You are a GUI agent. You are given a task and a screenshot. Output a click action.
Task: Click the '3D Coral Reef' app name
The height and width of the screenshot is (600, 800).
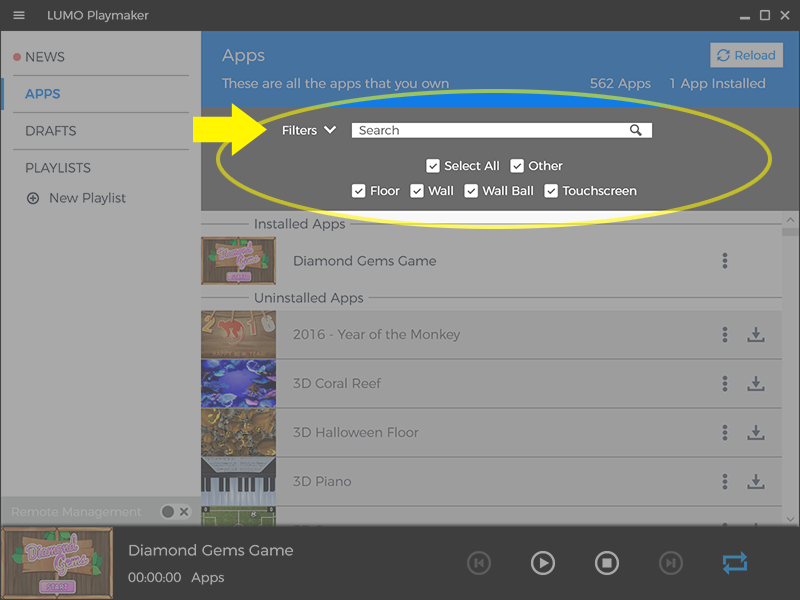click(337, 384)
